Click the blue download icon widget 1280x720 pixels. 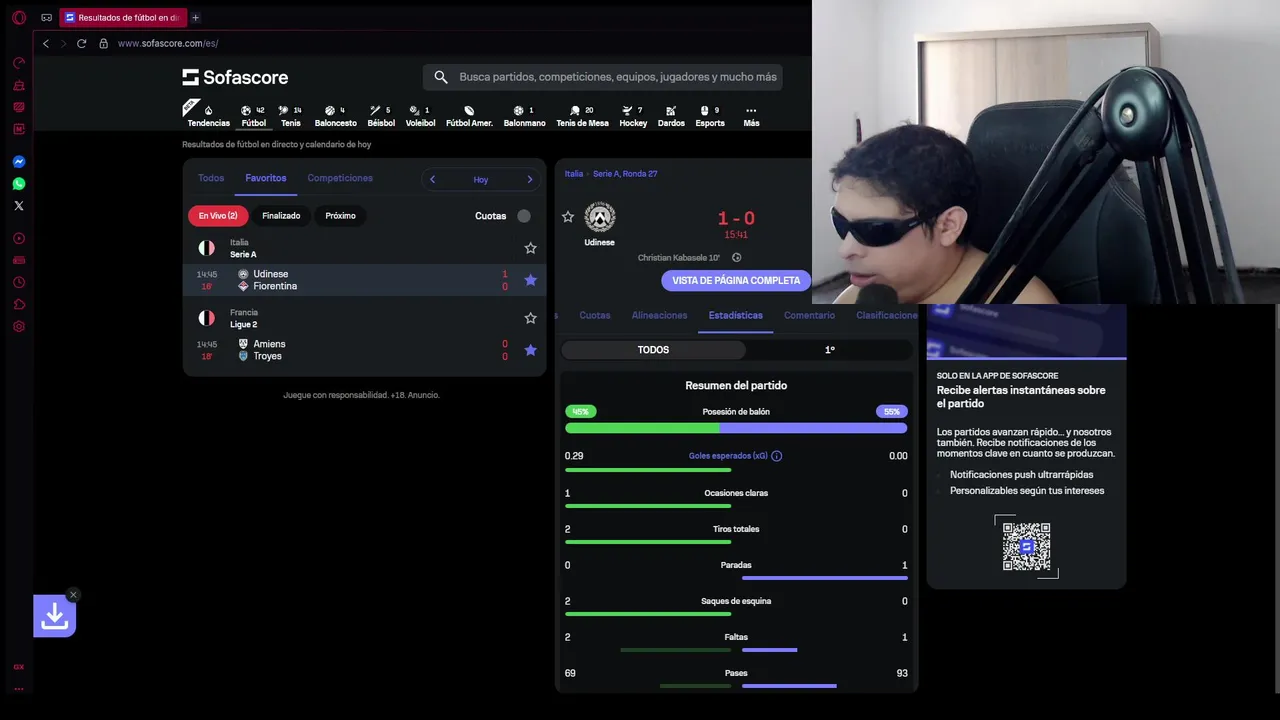[x=55, y=616]
